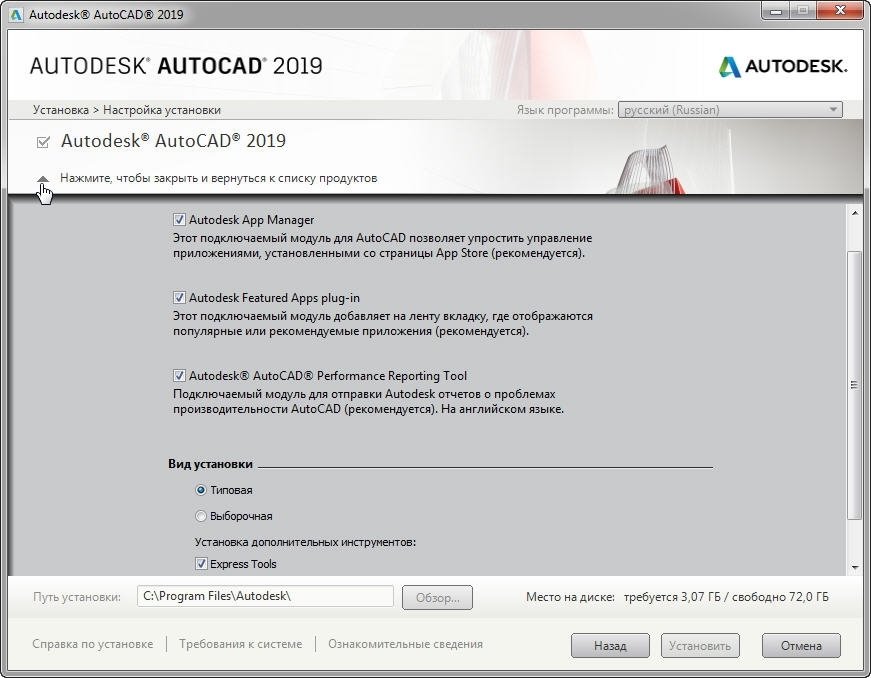Click the Обзор... browse button

437,597
